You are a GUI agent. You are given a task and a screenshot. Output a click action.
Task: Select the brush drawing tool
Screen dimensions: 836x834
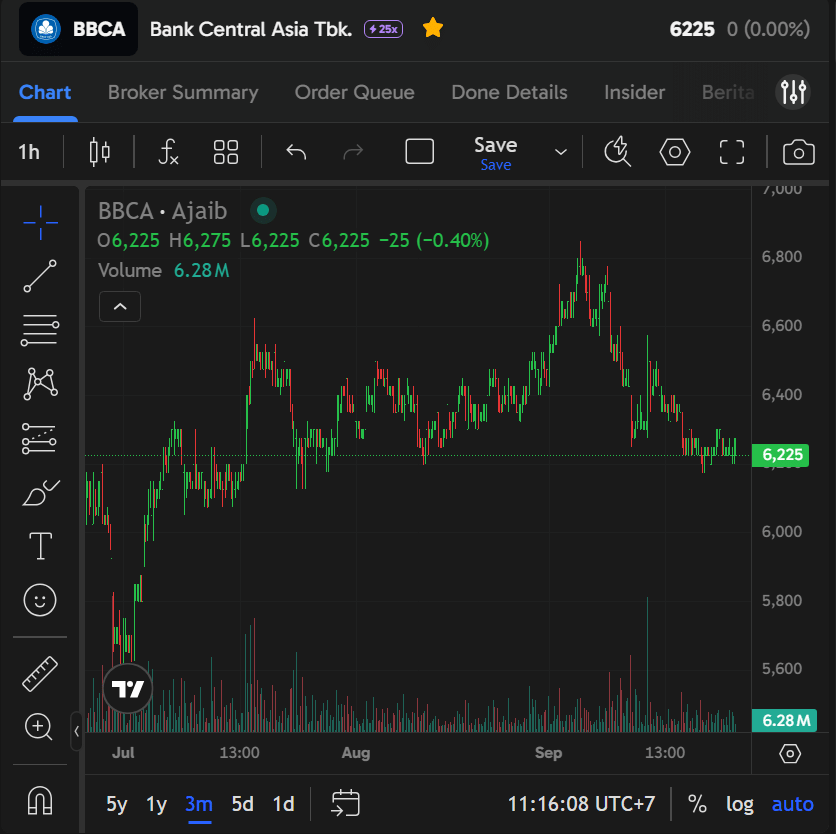(x=41, y=492)
